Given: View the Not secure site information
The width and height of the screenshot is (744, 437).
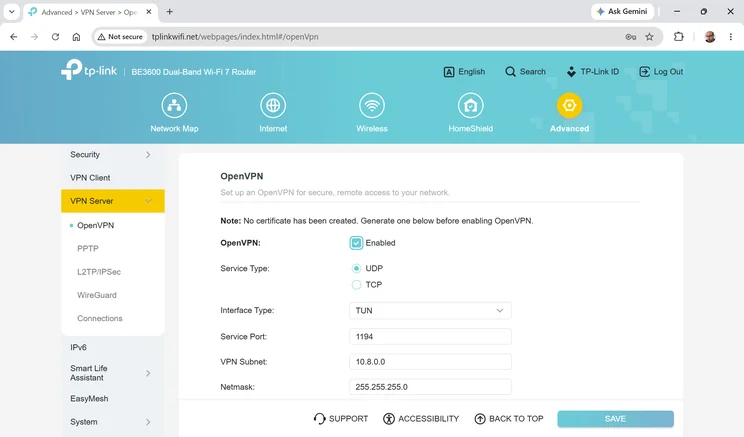Looking at the screenshot, I should click(x=120, y=37).
